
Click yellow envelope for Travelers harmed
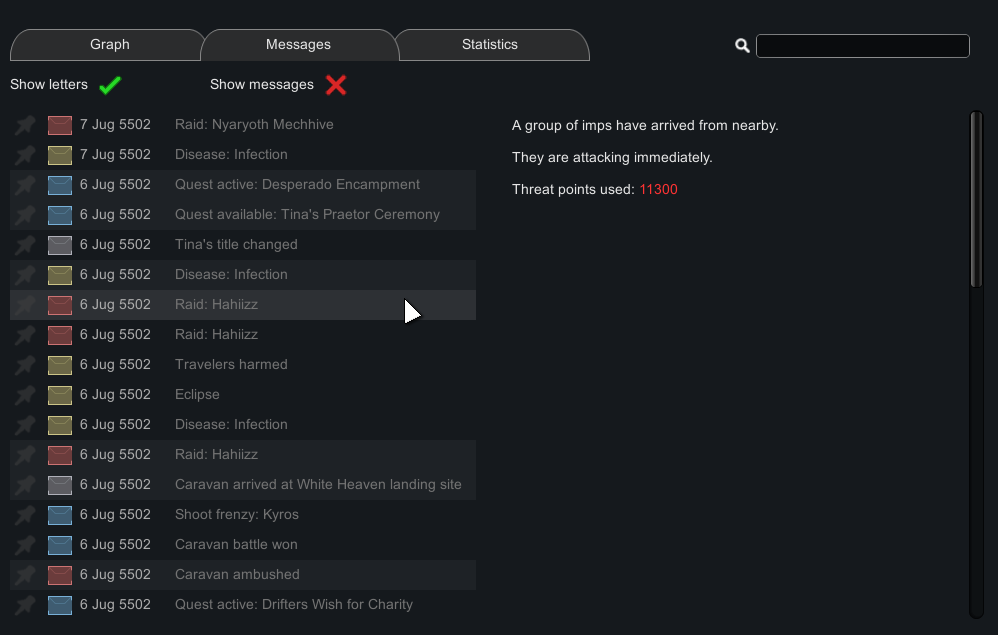click(60, 365)
